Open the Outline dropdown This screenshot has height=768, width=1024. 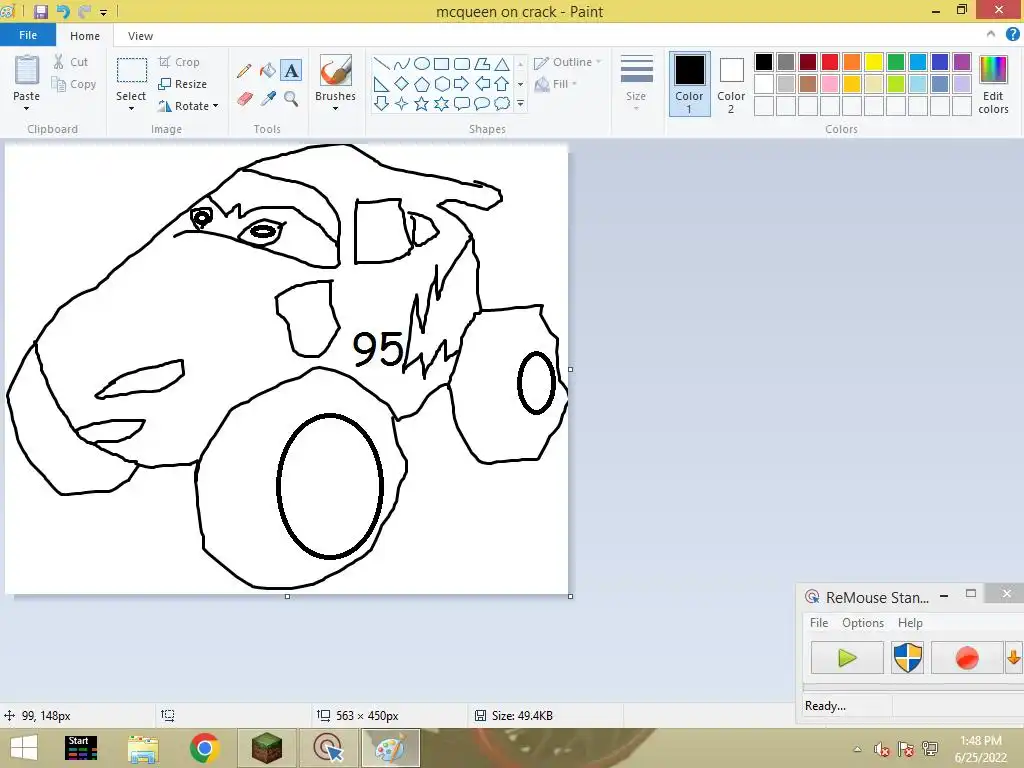[x=567, y=62]
